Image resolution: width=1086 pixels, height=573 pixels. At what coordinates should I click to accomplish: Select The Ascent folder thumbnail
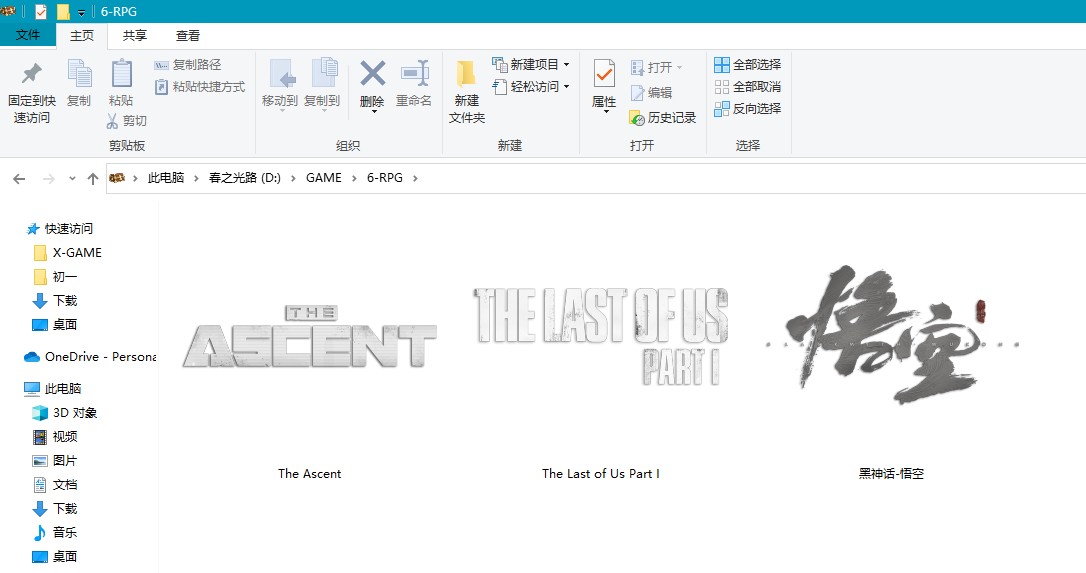click(310, 337)
